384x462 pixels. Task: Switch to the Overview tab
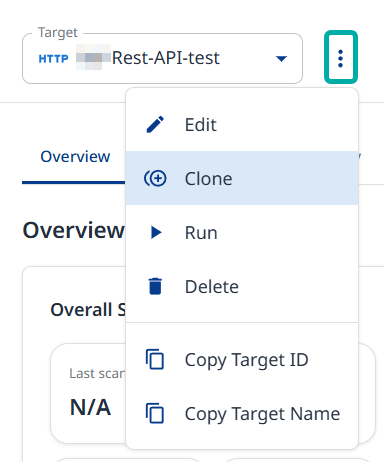pos(75,157)
